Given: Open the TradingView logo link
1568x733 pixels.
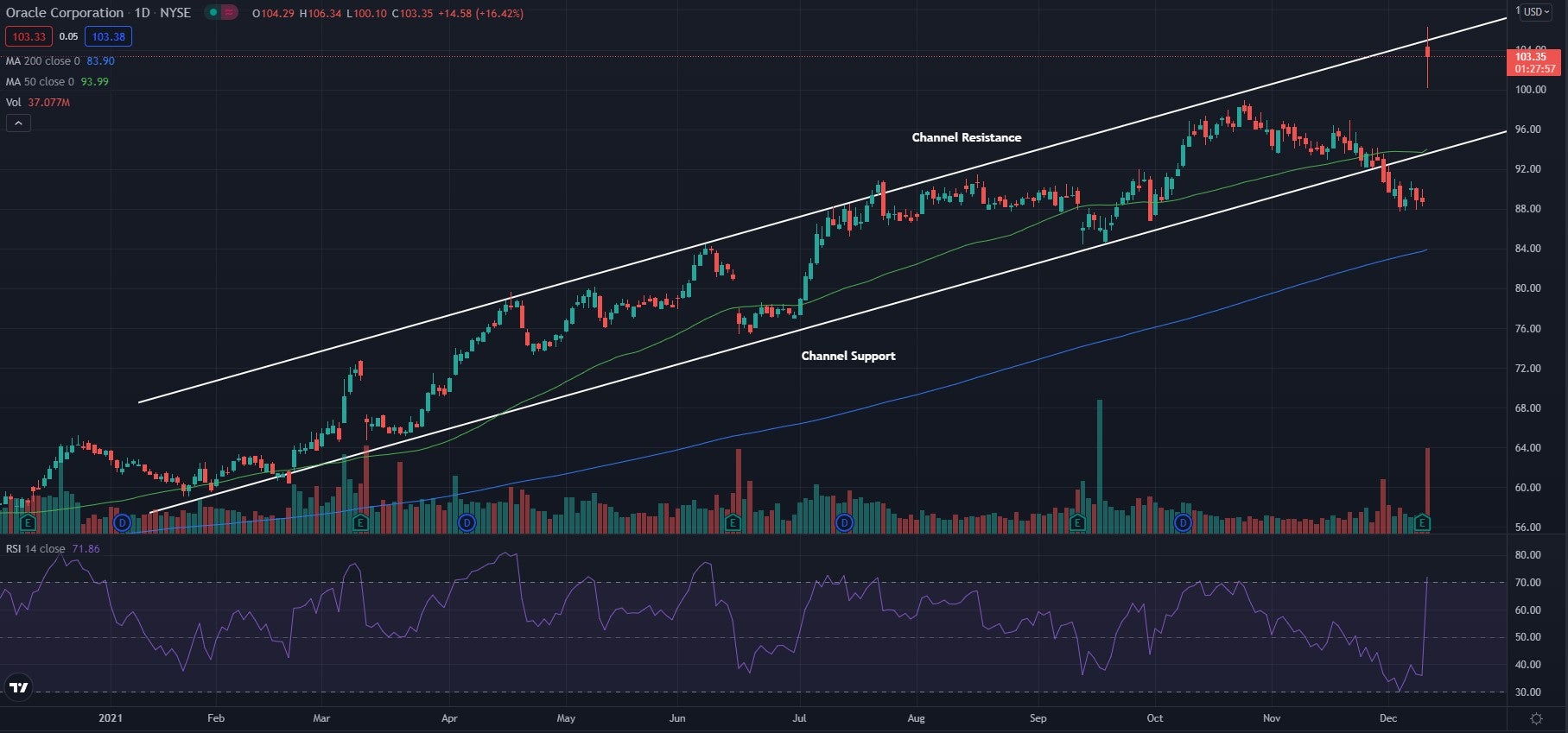Looking at the screenshot, I should [x=18, y=688].
